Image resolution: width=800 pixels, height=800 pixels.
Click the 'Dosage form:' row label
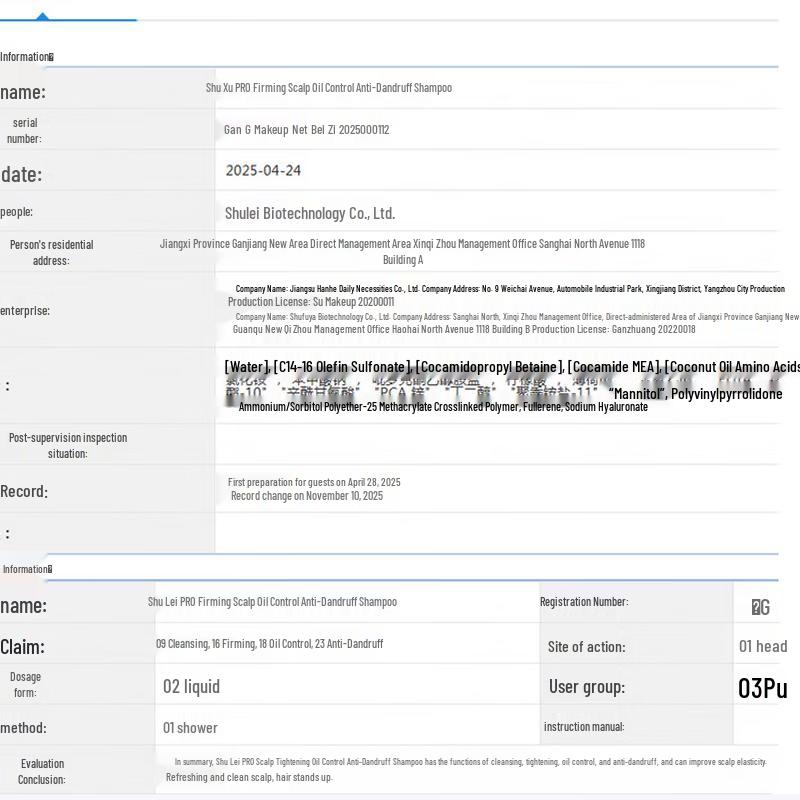[x=26, y=685]
